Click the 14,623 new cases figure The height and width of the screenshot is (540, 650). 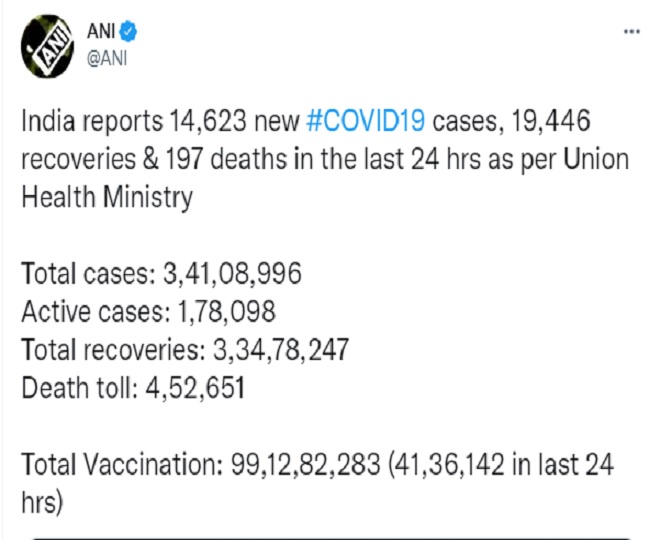(208, 122)
